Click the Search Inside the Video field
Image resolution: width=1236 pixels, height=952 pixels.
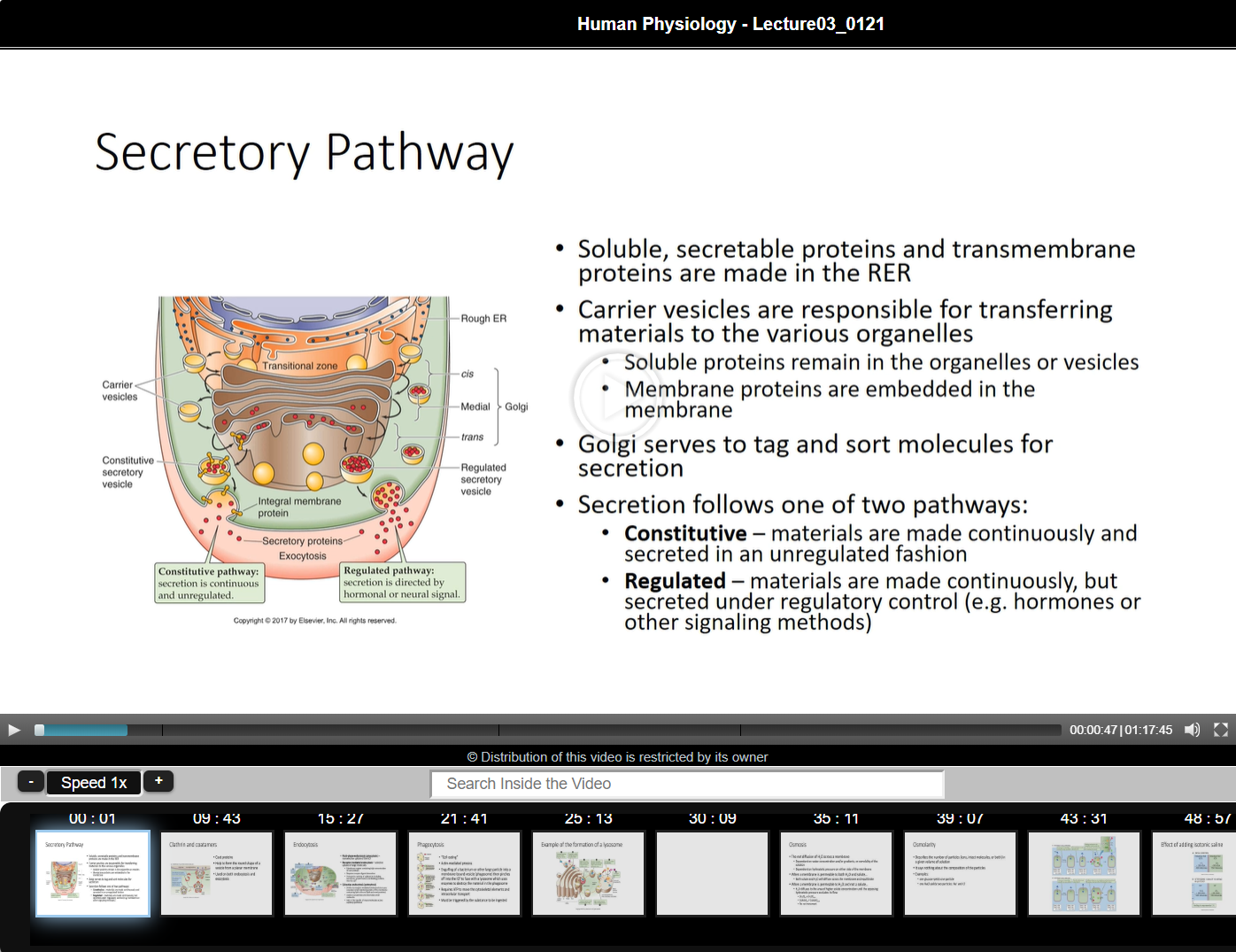(x=687, y=784)
